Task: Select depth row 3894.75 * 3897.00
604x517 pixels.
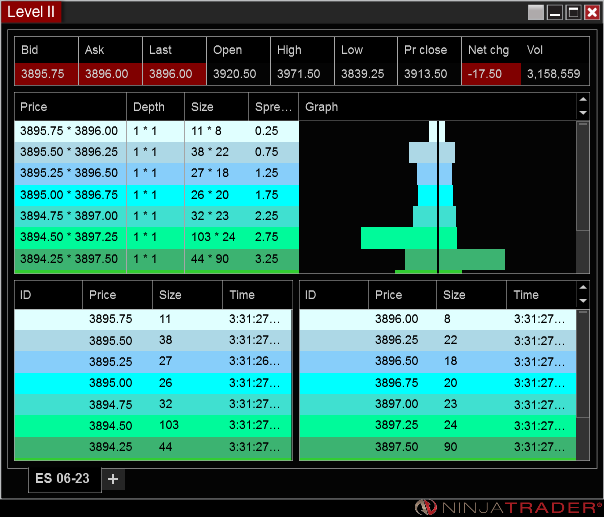Action: click(x=156, y=216)
